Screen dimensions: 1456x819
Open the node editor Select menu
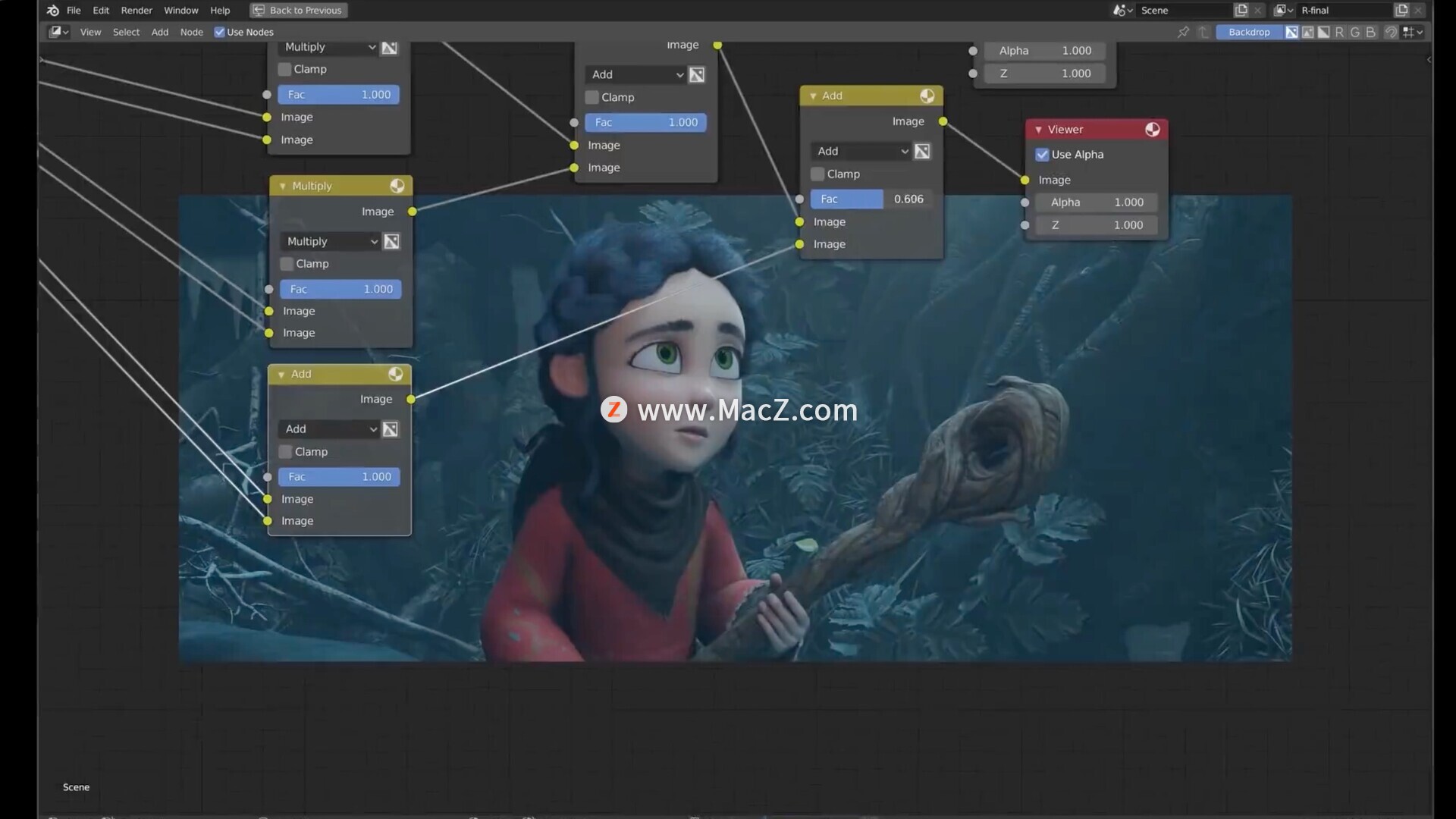[126, 32]
